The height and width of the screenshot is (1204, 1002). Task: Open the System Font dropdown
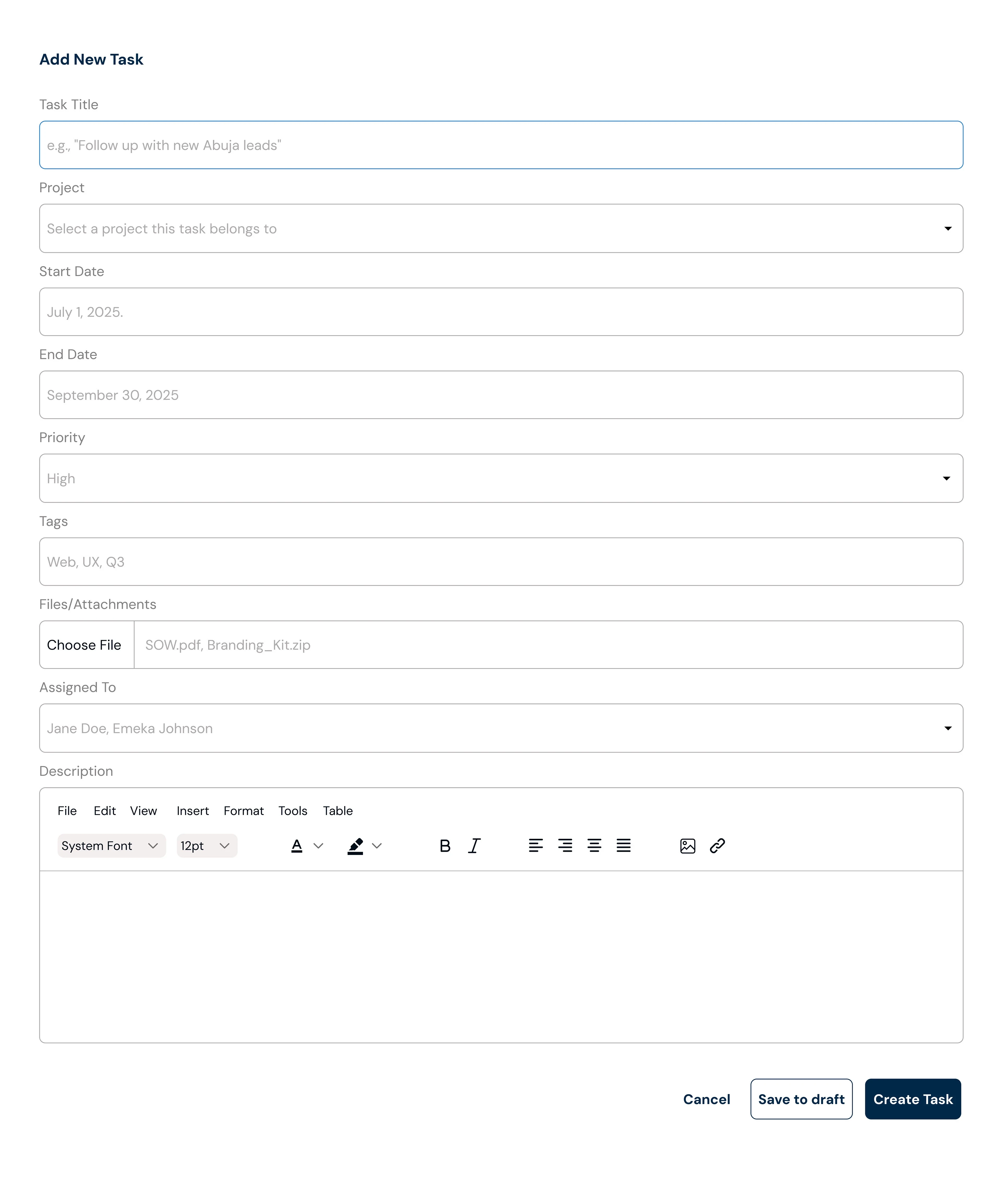click(111, 846)
